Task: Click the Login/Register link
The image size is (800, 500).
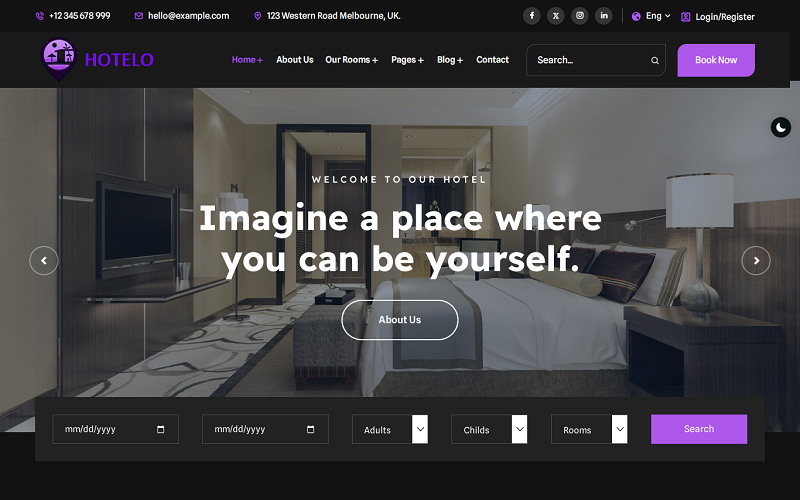Action: click(718, 17)
